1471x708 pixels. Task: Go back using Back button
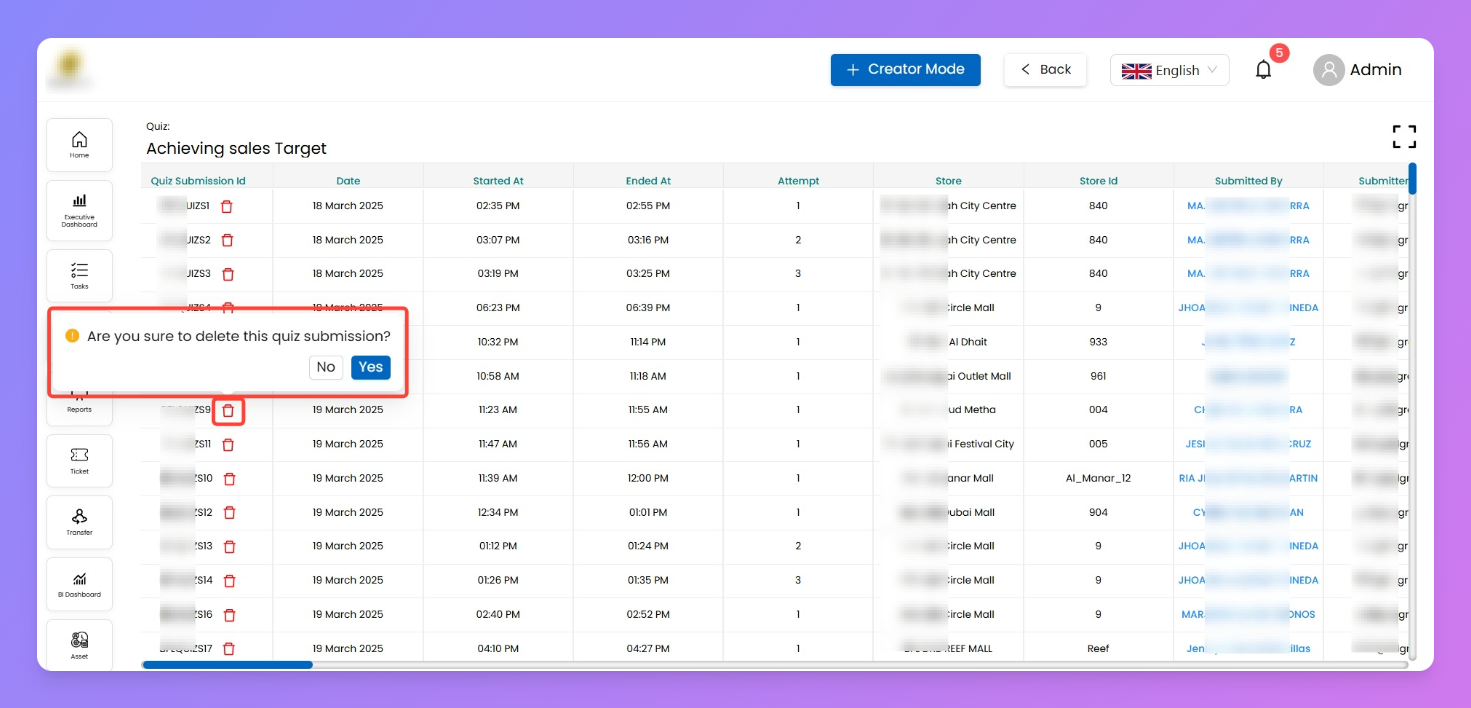(1045, 70)
